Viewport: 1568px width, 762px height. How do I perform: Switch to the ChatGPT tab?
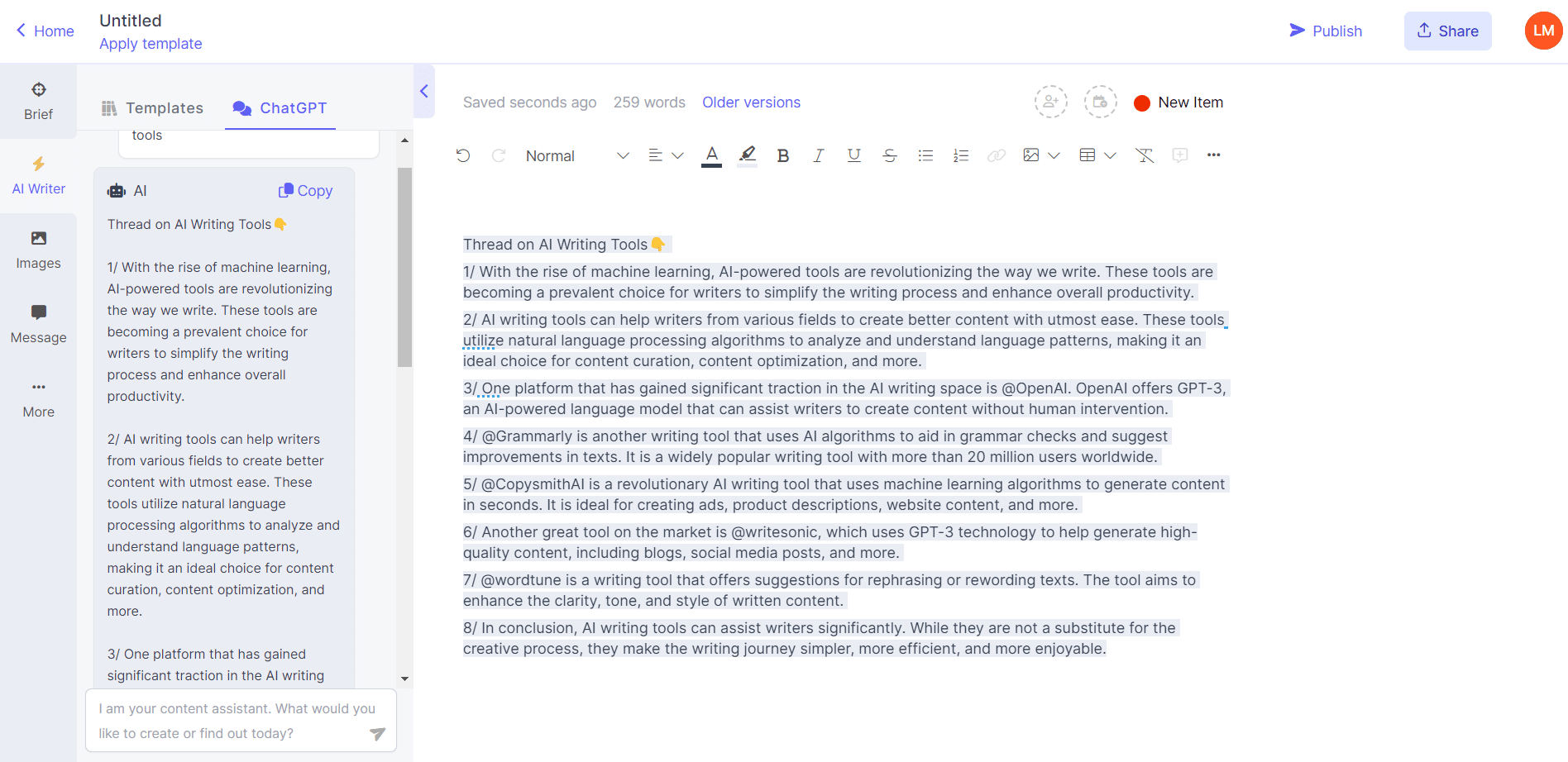[x=280, y=108]
